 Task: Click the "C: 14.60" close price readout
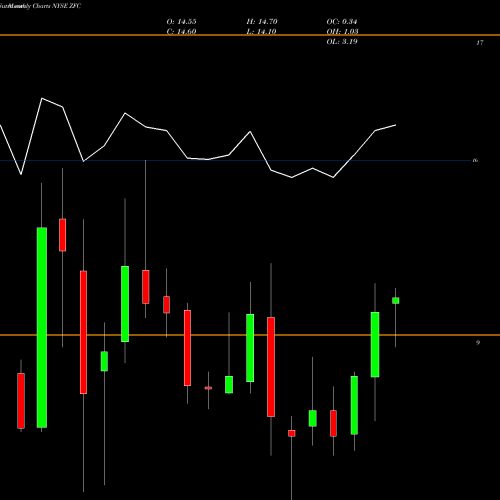(181, 32)
